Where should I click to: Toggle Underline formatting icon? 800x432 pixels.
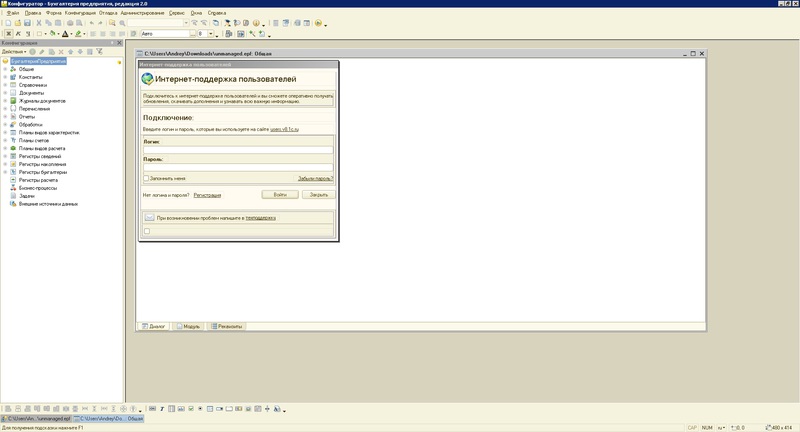tap(28, 34)
